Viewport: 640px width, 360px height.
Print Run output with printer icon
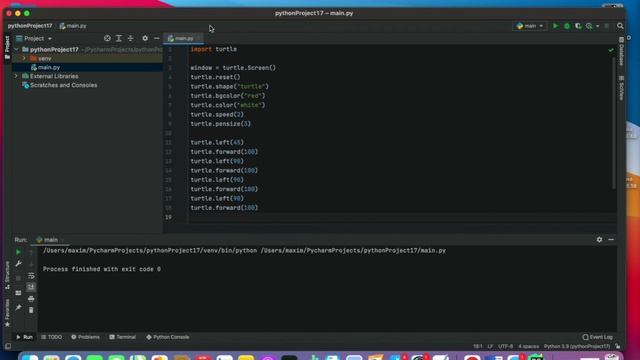pos(31,299)
